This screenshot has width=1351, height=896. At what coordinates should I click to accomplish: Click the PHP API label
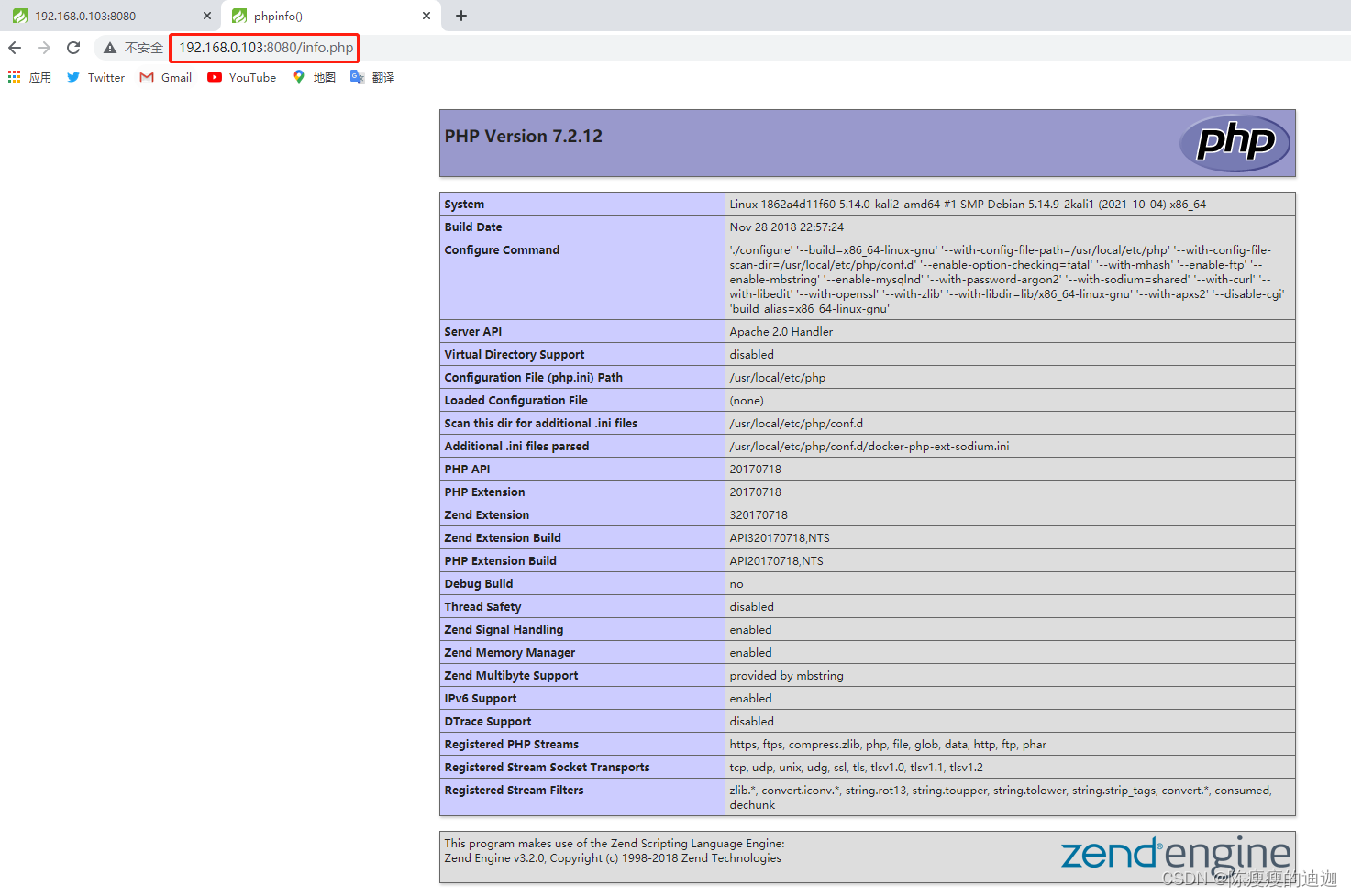click(467, 469)
